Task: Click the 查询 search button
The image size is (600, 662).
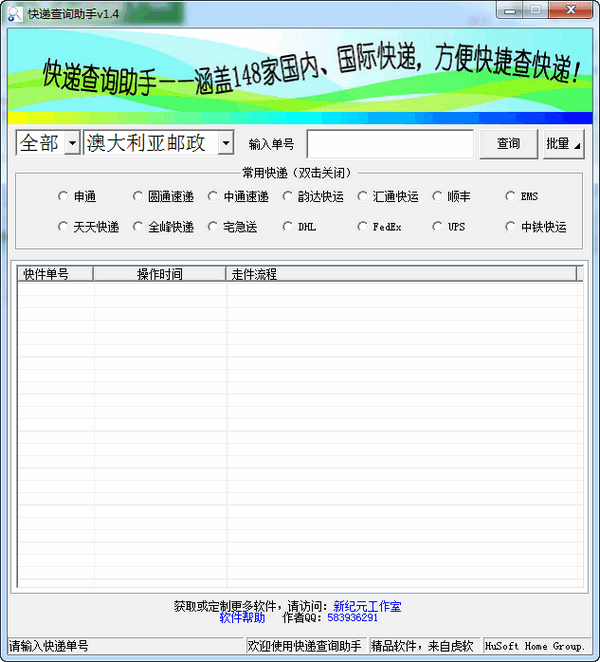Action: coord(508,144)
